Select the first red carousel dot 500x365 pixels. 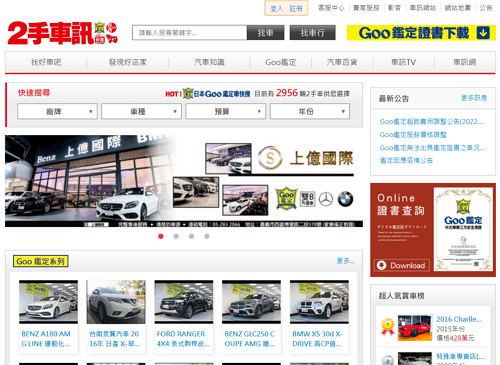161,236
